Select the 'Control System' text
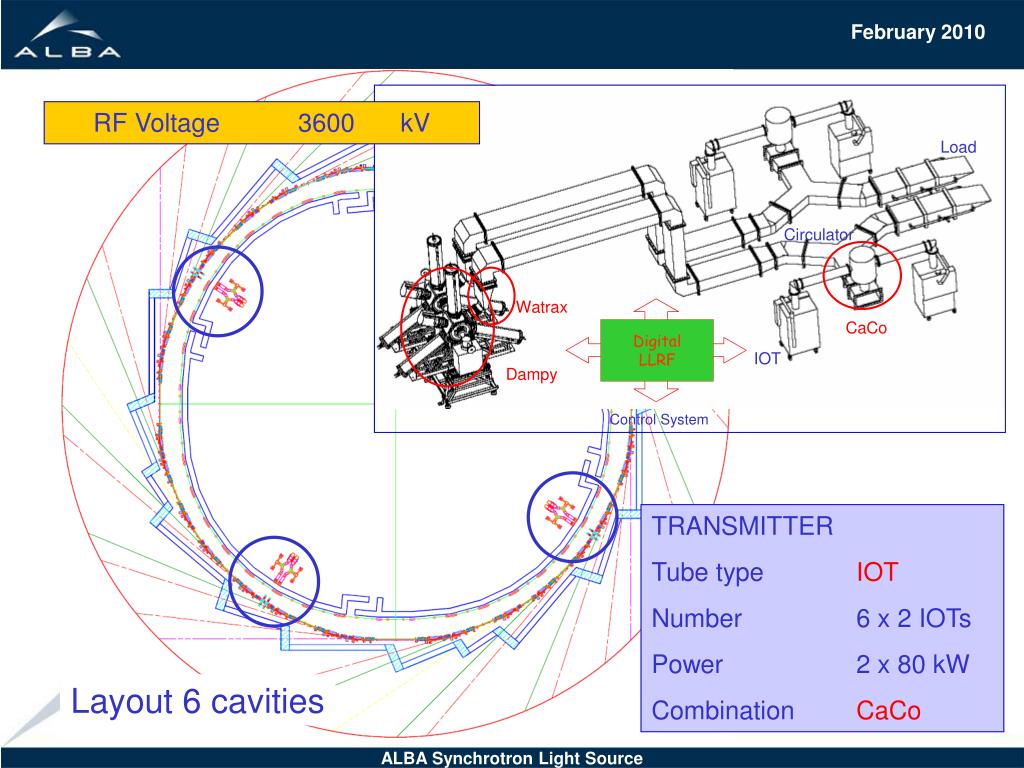 (x=658, y=419)
